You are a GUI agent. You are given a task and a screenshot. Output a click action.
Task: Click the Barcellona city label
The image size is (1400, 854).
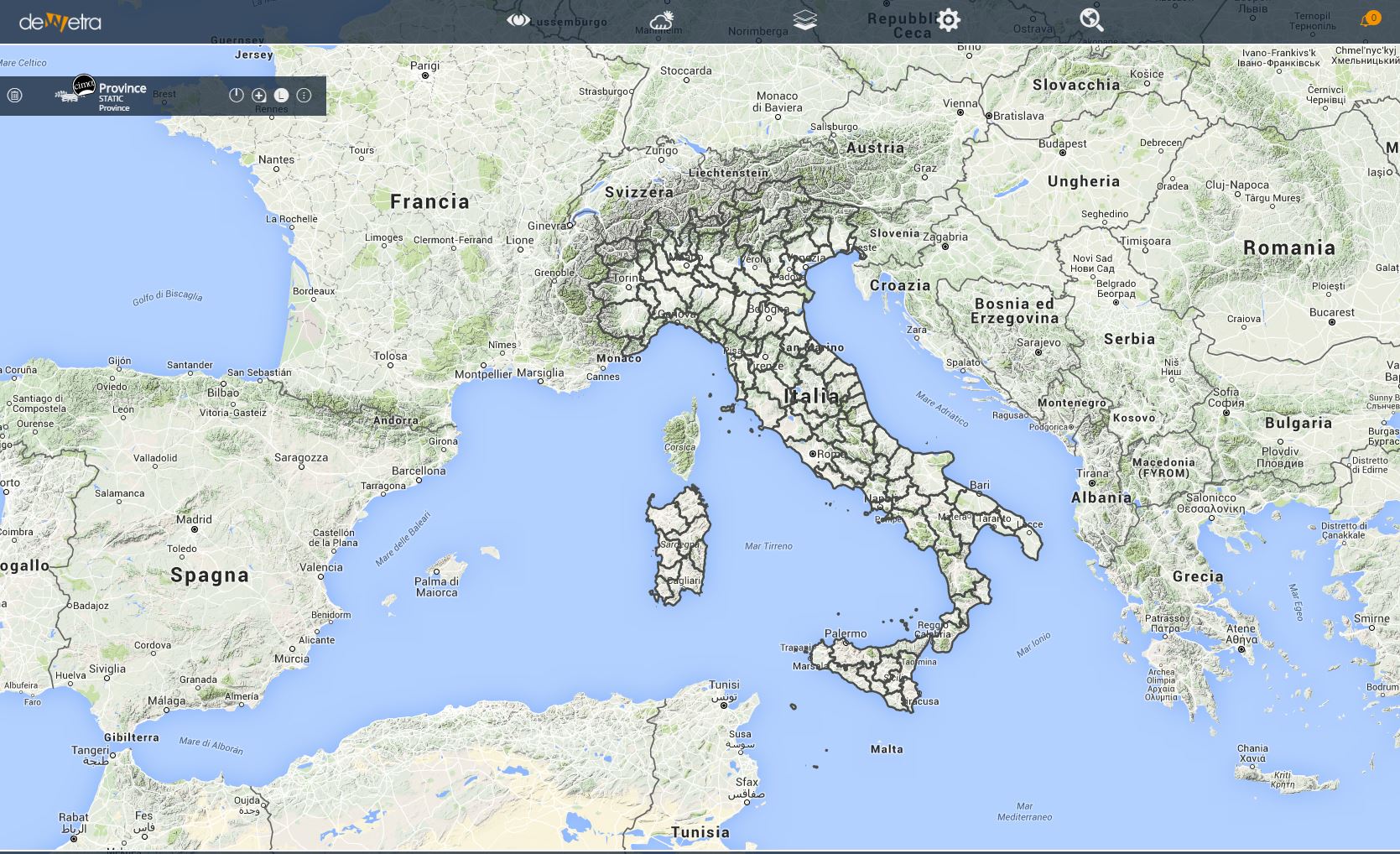tap(419, 471)
